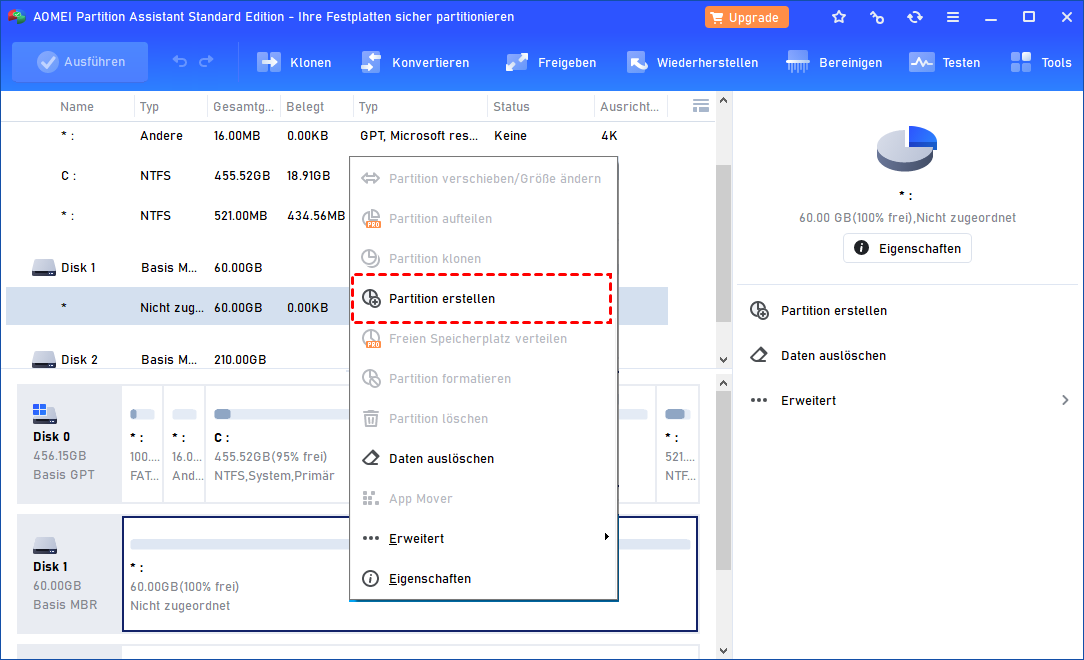Viewport: 1084px width, 660px height.
Task: Select the 60.00GB unallocated block in Disk 1
Action: 410,574
